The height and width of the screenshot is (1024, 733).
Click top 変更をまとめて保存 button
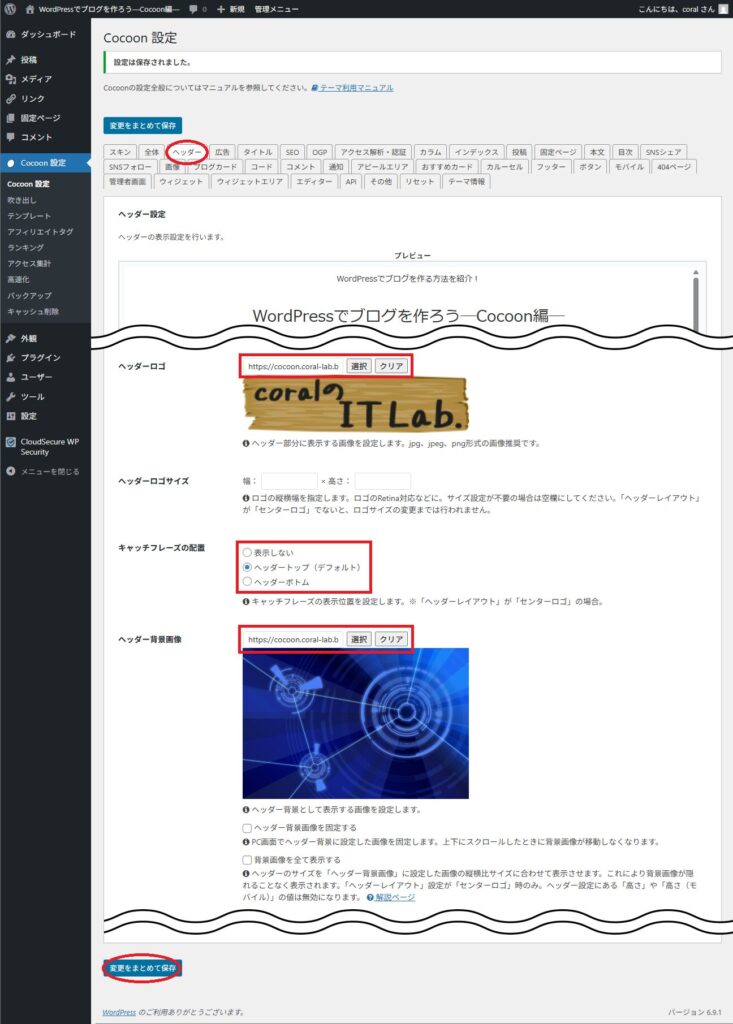point(142,125)
